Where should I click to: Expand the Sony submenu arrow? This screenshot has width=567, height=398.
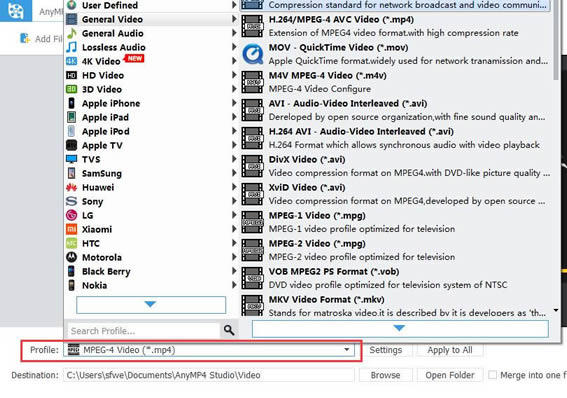[x=234, y=201]
